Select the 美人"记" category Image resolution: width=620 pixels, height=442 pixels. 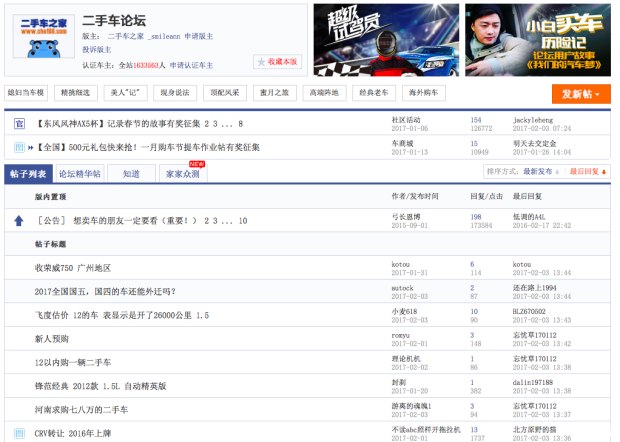click(x=125, y=93)
